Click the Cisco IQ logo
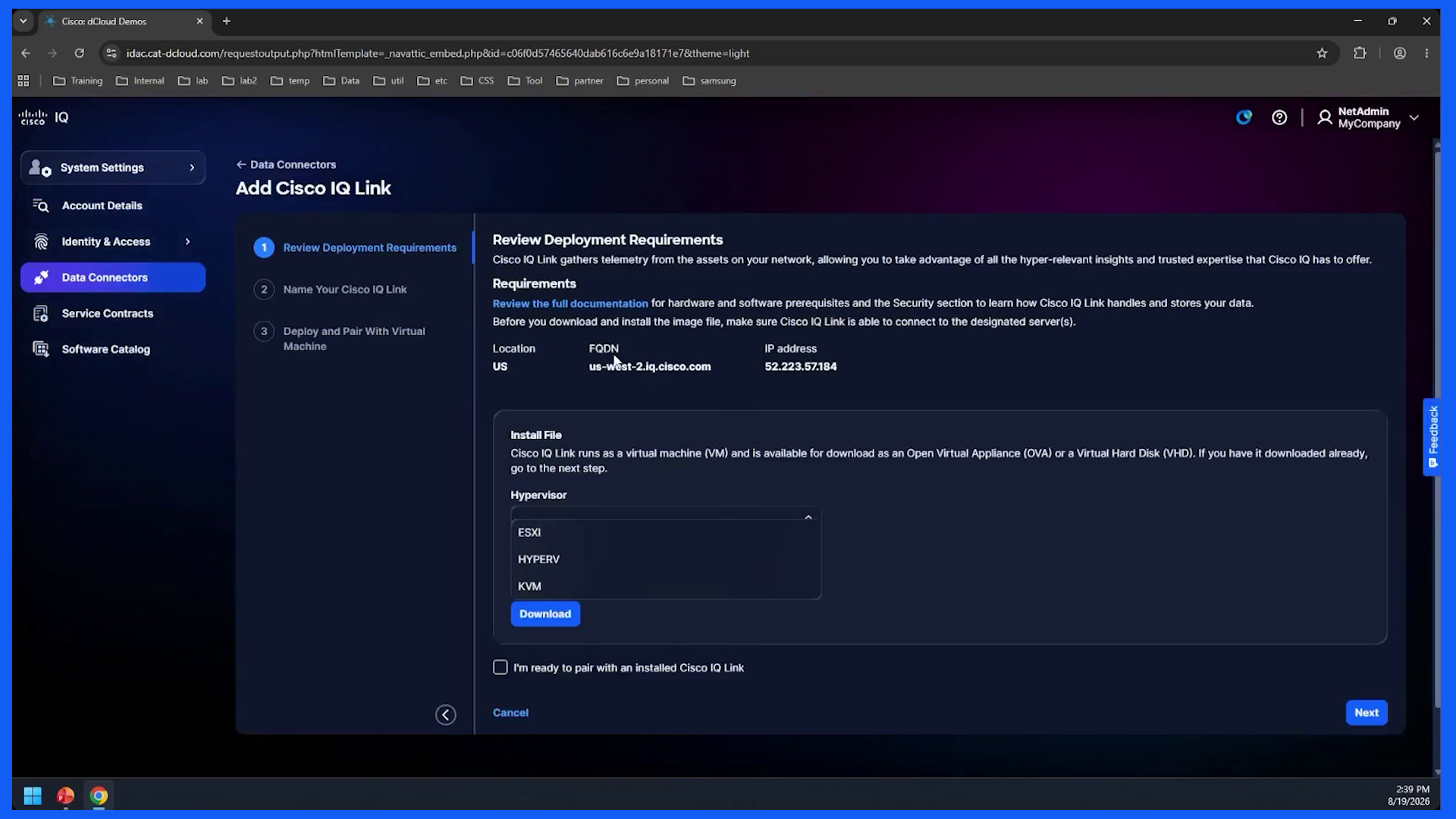 click(44, 118)
